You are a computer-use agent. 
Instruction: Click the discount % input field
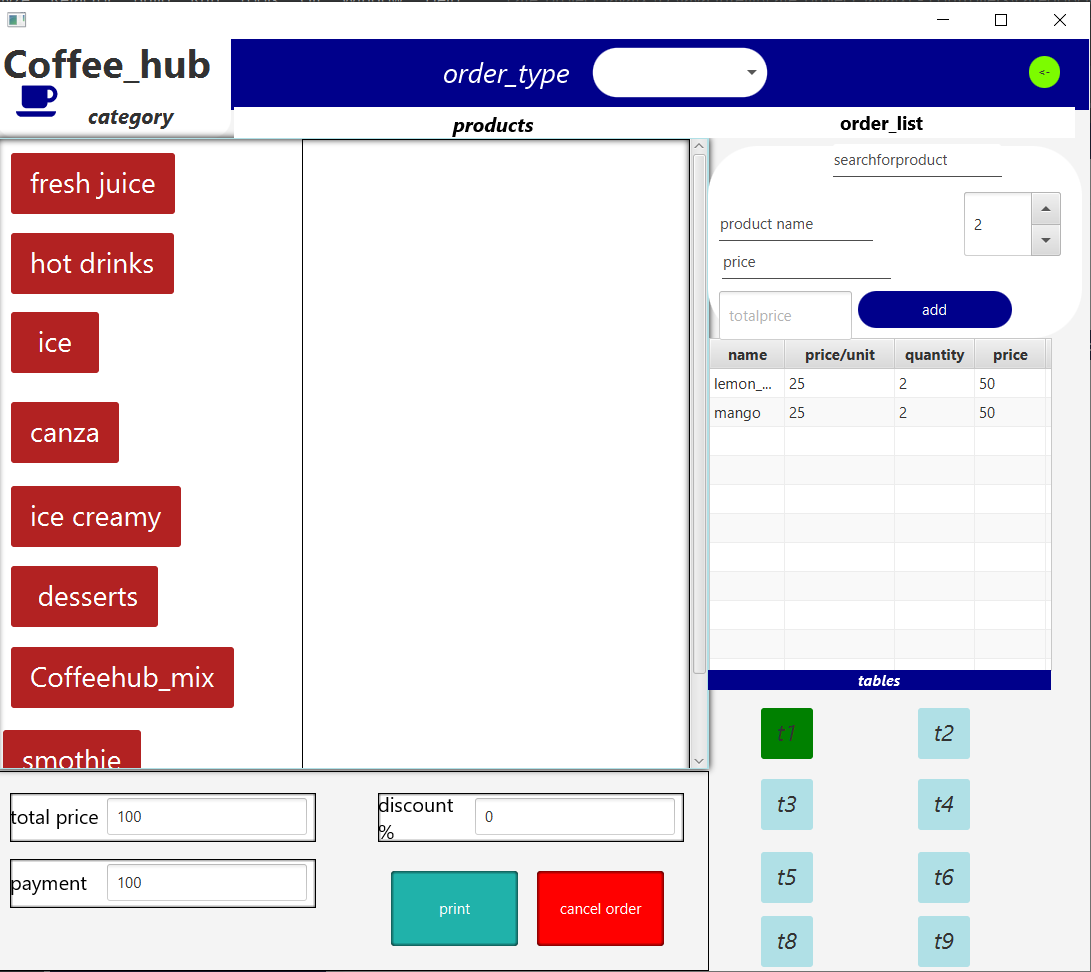coord(575,817)
